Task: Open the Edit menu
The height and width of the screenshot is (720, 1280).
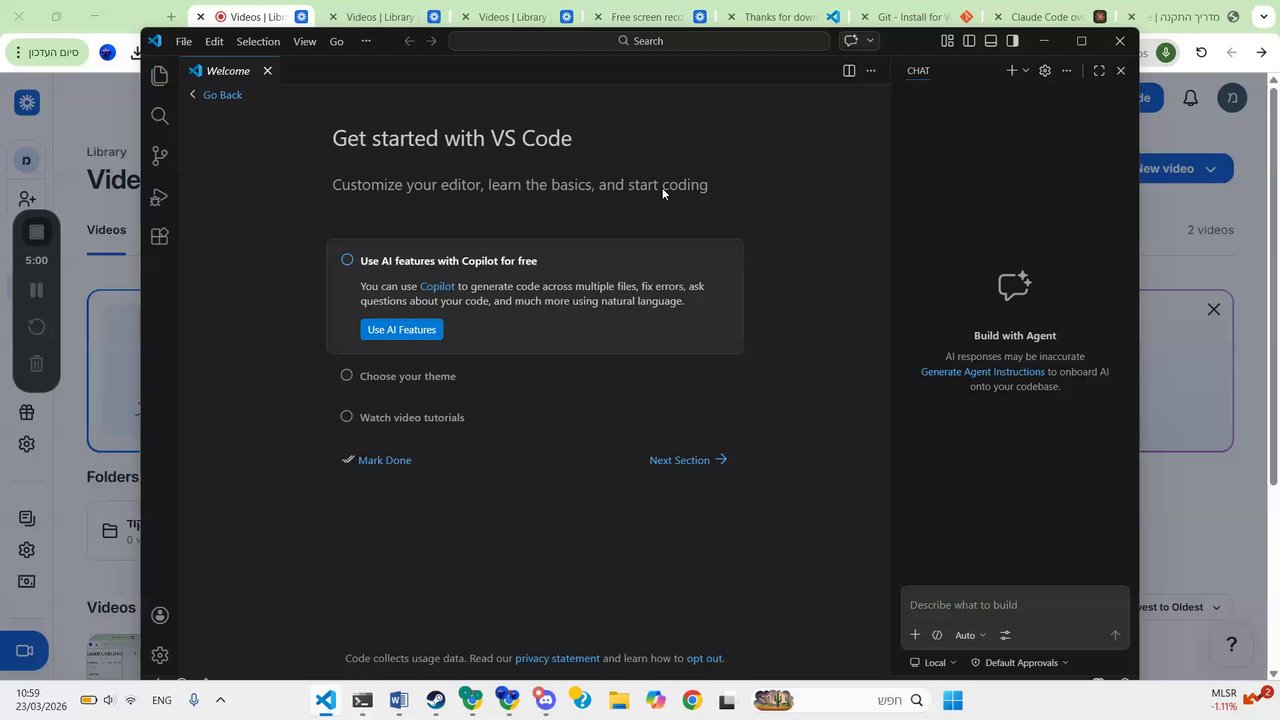Action: pyautogui.click(x=214, y=41)
